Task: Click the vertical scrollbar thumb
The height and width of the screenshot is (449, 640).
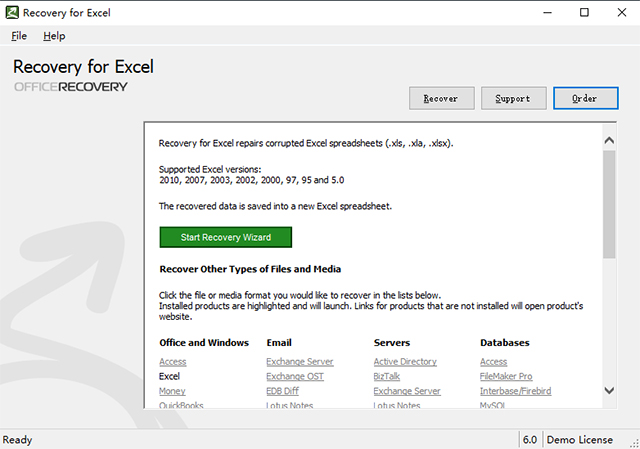Action: [609, 204]
